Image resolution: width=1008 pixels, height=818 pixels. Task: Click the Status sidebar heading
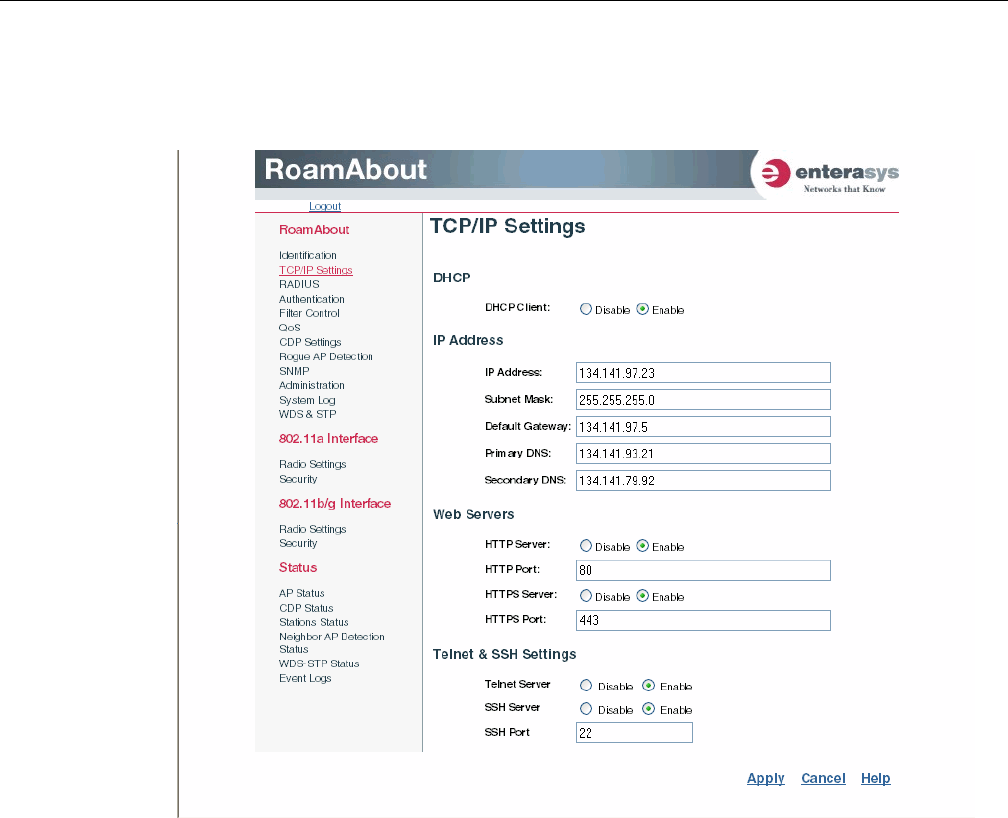(x=298, y=567)
